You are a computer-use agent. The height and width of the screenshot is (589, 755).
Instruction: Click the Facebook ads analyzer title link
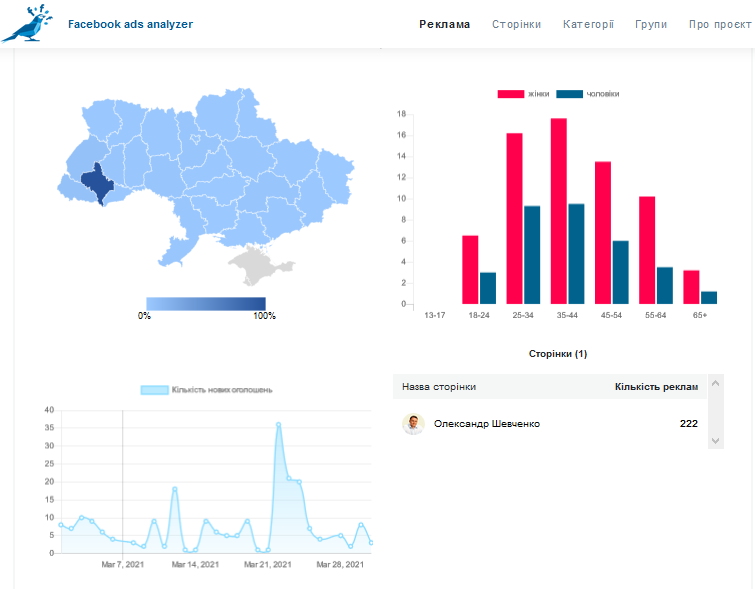[x=130, y=24]
